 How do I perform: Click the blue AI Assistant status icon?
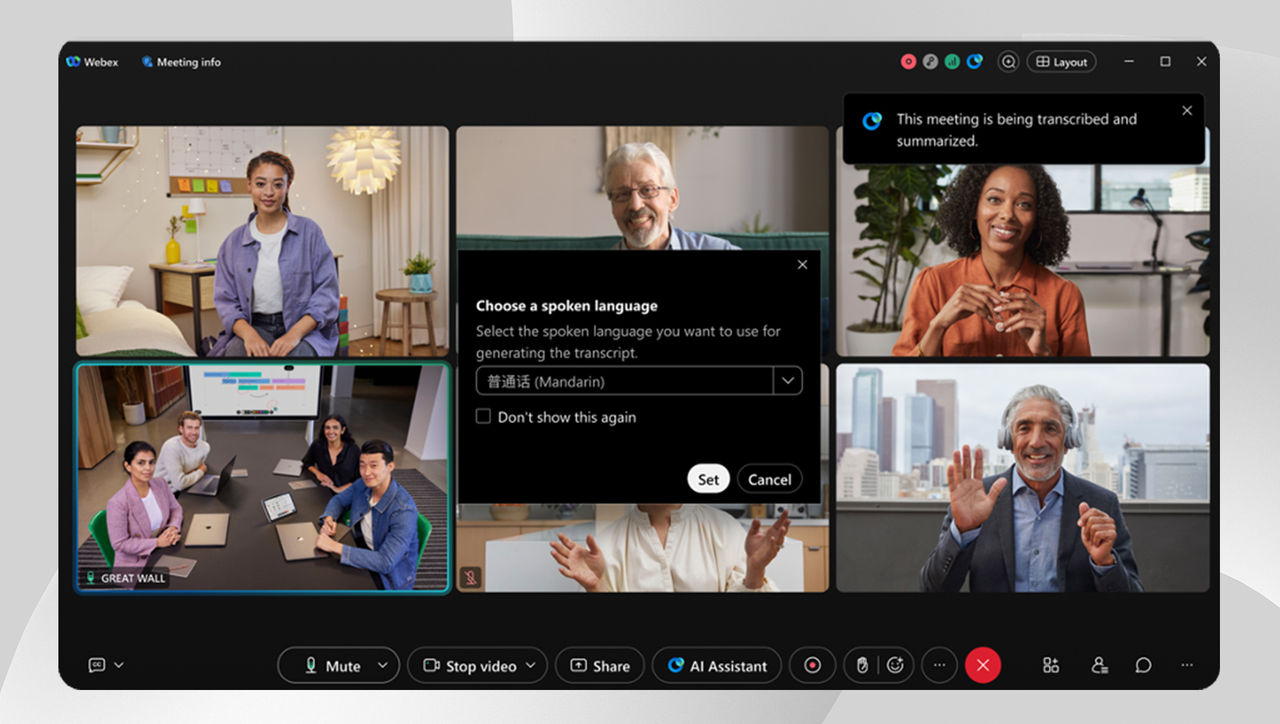click(974, 62)
